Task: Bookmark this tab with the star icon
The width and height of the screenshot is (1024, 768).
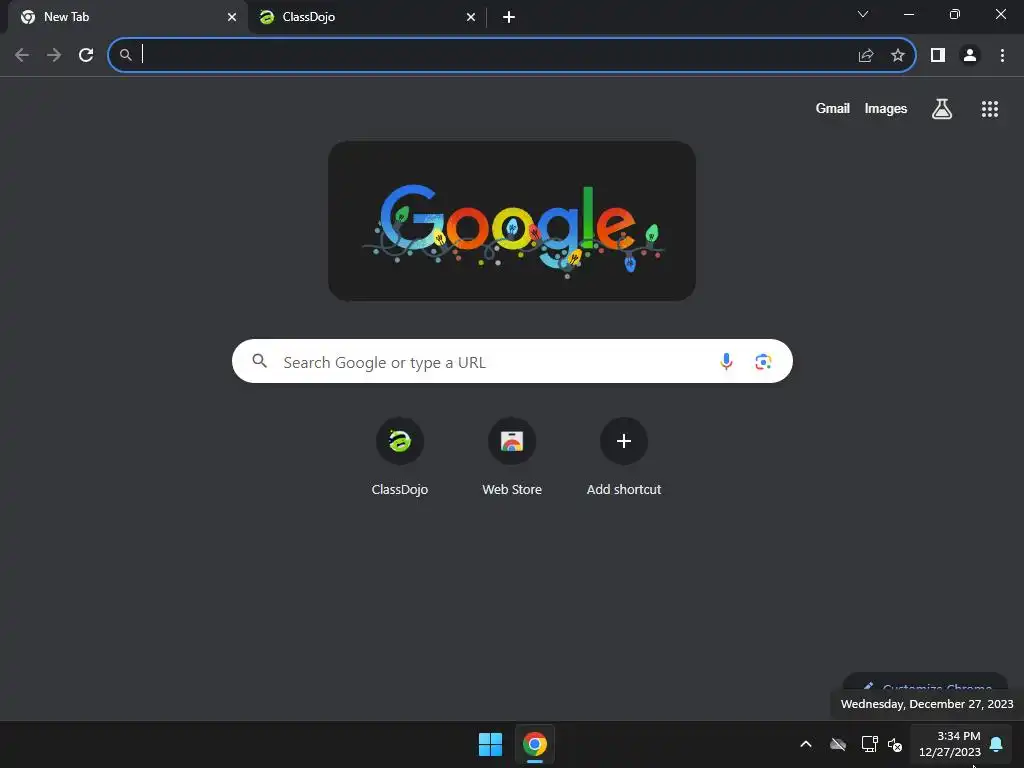Action: [898, 56]
